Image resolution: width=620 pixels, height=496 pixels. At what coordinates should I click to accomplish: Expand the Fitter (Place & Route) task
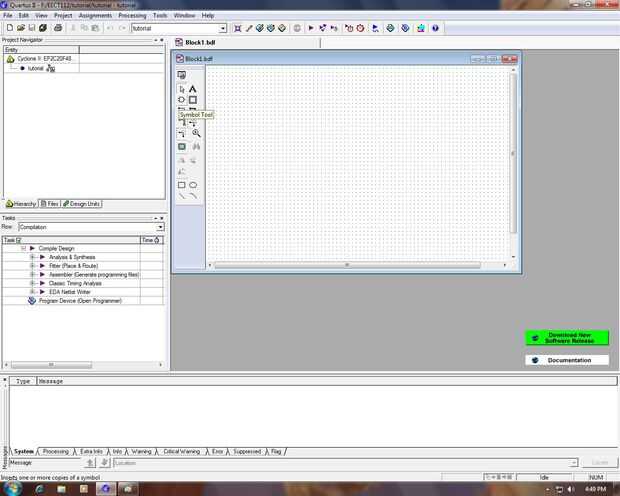coord(32,266)
